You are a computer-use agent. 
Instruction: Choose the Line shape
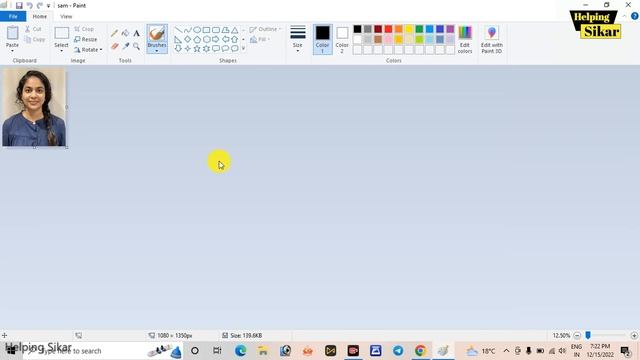178,30
